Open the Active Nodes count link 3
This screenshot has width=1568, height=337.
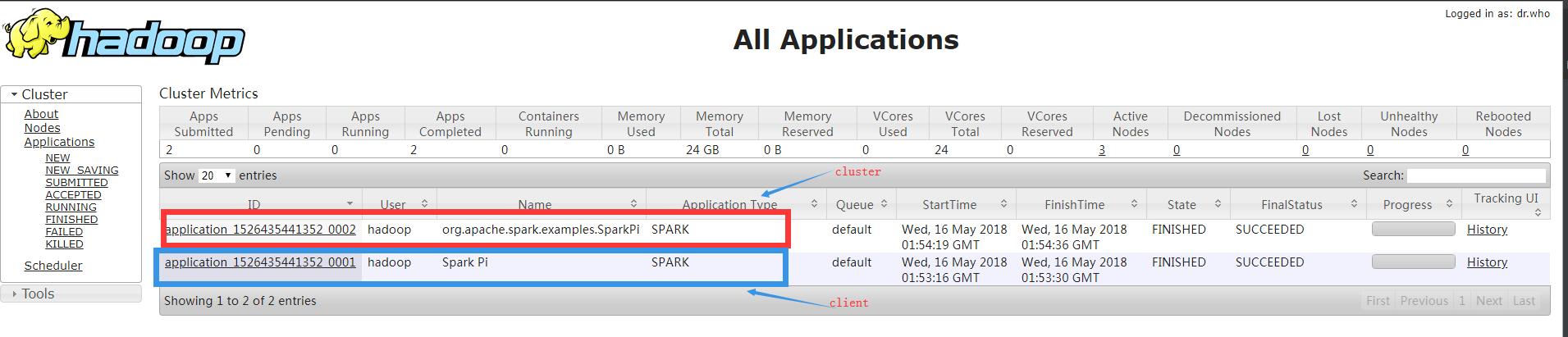[x=1101, y=150]
